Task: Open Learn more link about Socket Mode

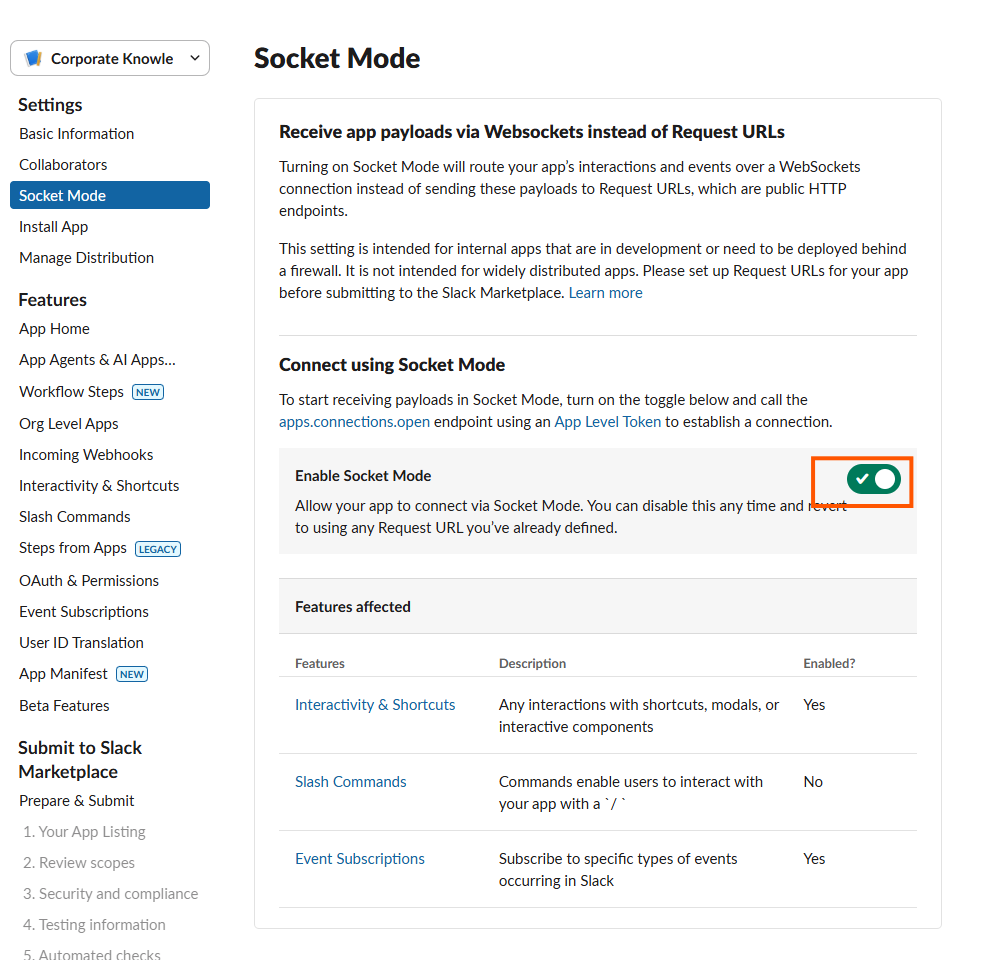Action: pyautogui.click(x=605, y=293)
